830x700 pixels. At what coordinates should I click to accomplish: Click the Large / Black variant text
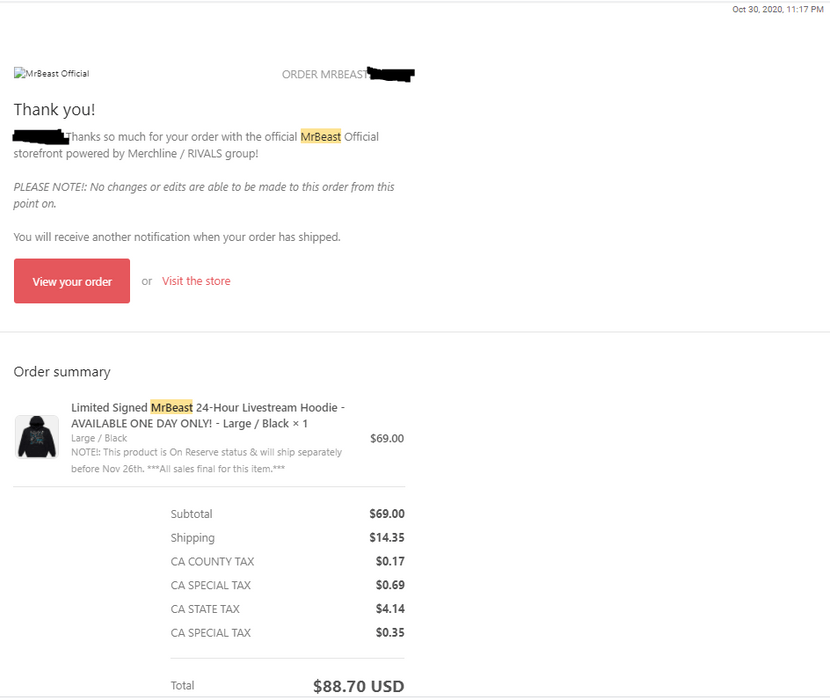pos(99,438)
